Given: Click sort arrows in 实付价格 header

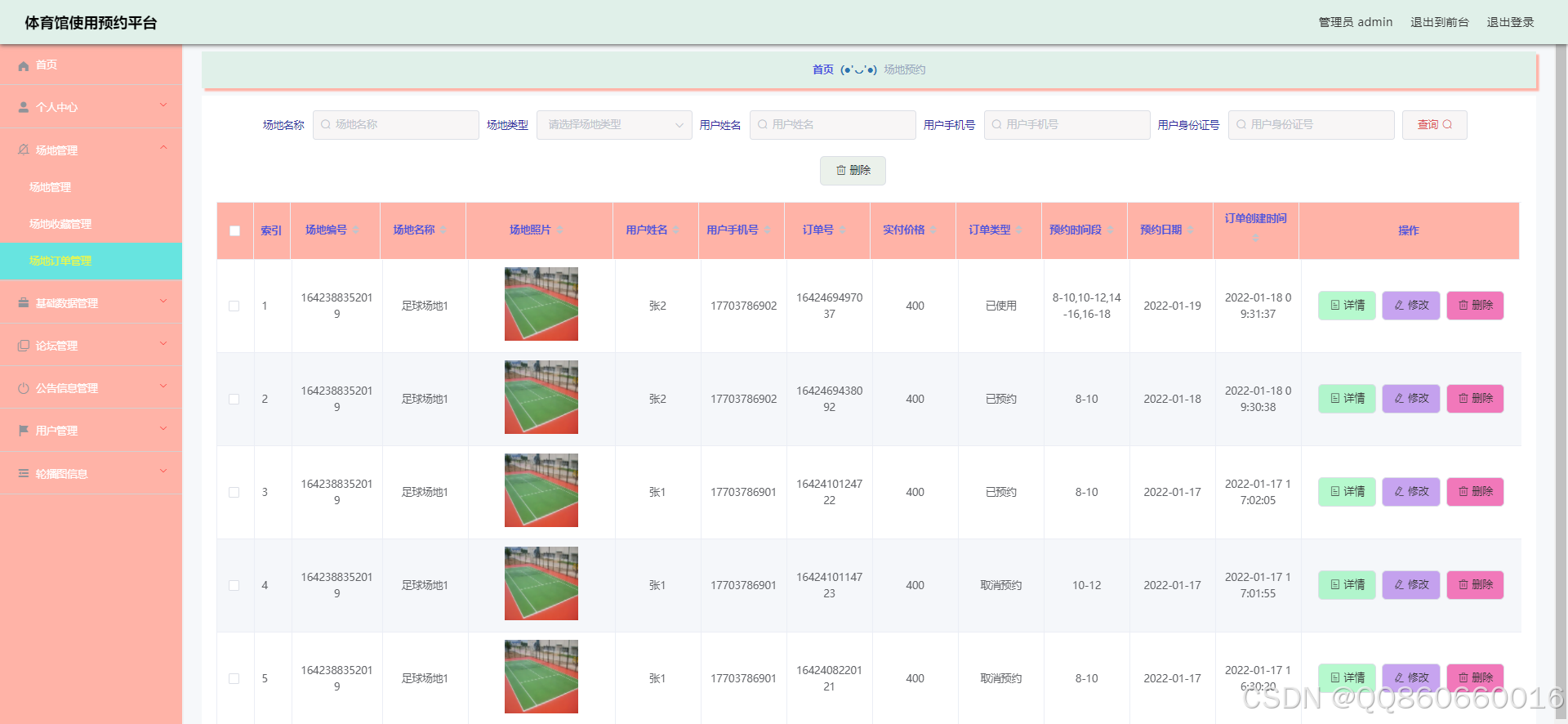Looking at the screenshot, I should click(x=933, y=230).
